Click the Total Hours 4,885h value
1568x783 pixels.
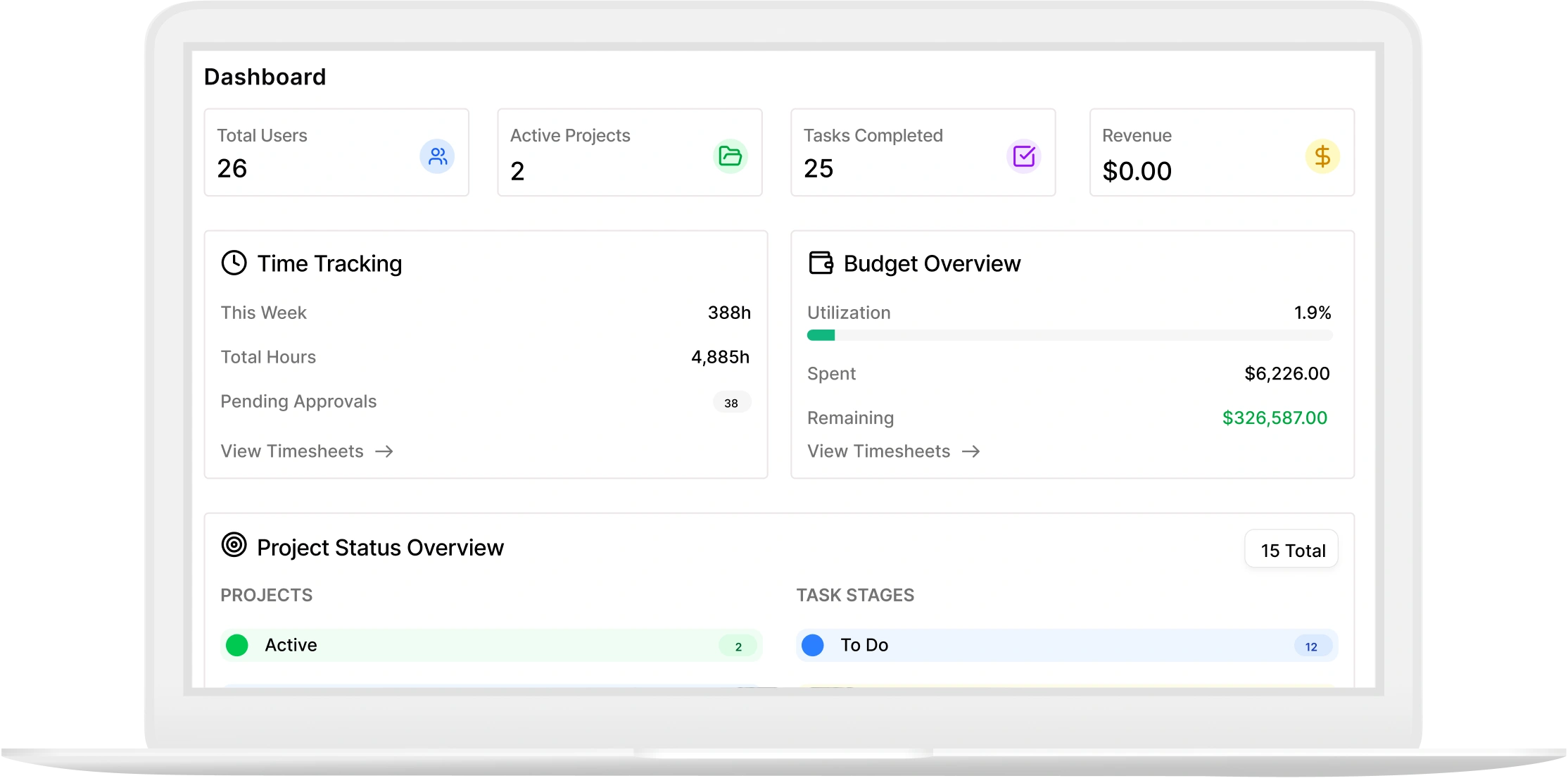721,357
